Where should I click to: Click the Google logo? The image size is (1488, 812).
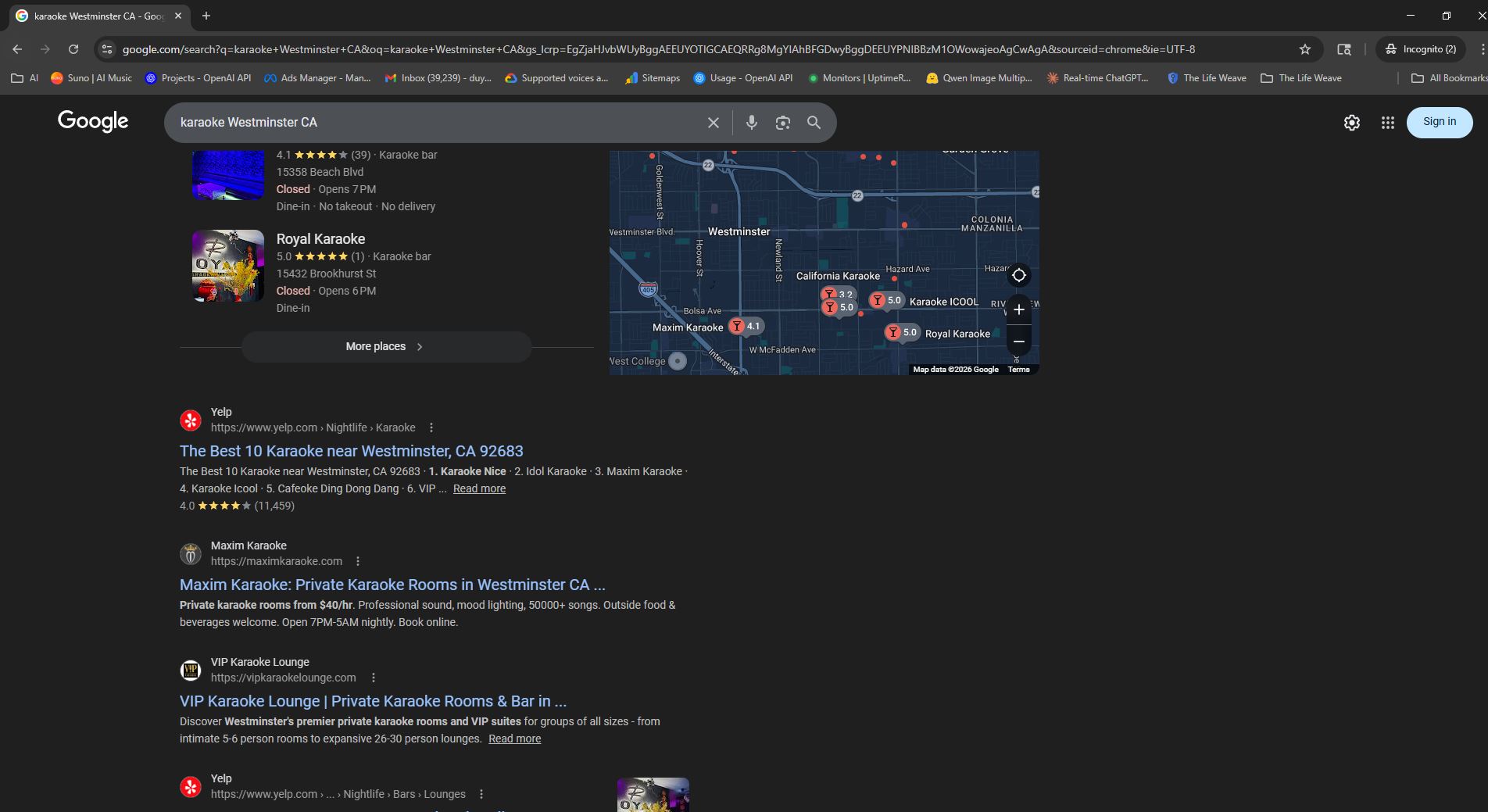tap(93, 121)
